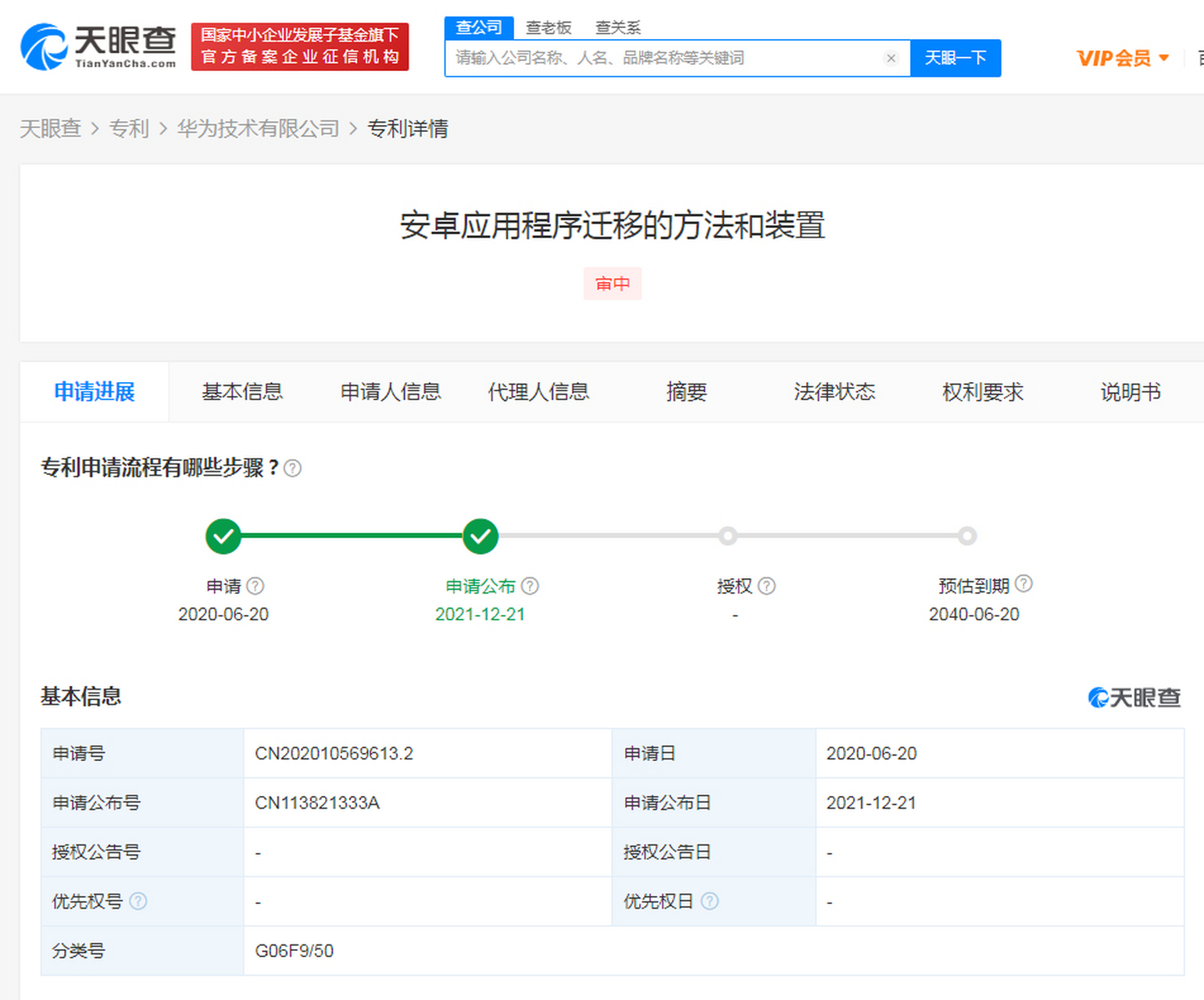The height and width of the screenshot is (1000, 1204).
Task: Open 华为技术有限公司 breadcrumb link
Action: [259, 129]
